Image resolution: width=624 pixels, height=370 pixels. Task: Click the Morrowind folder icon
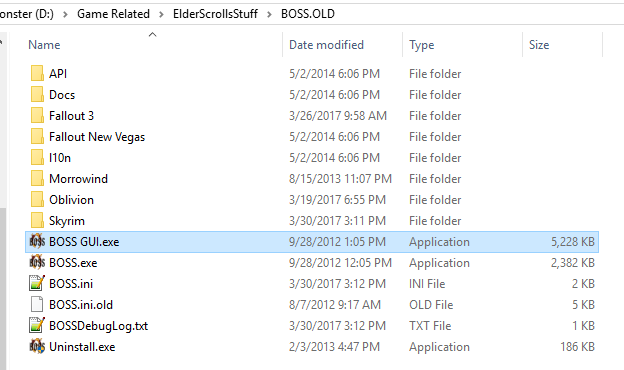click(37, 179)
